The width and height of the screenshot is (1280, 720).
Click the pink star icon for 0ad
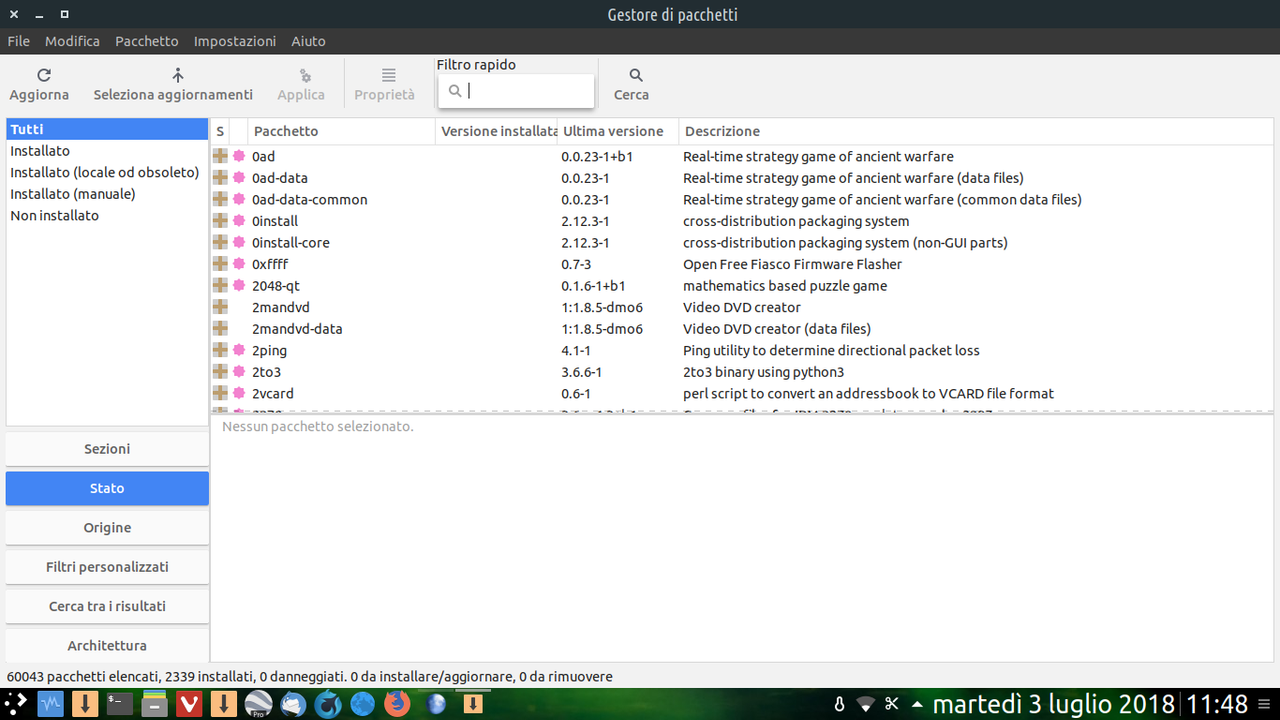[x=239, y=156]
